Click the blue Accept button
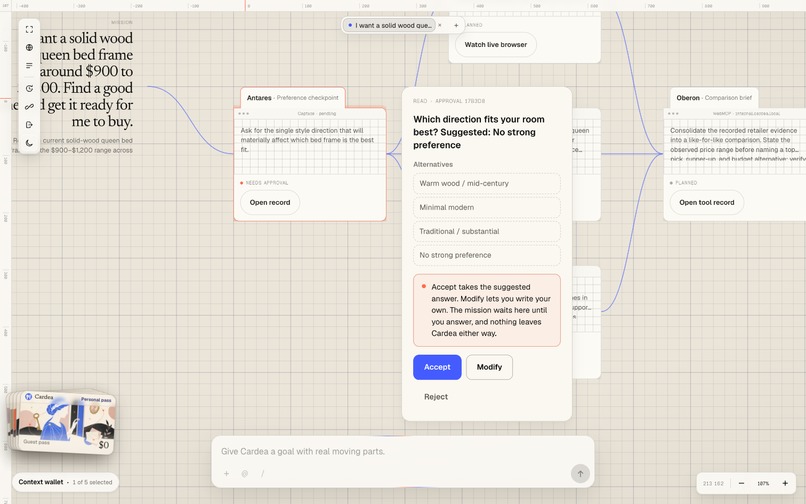Screen dimensions: 806x504 [437, 367]
